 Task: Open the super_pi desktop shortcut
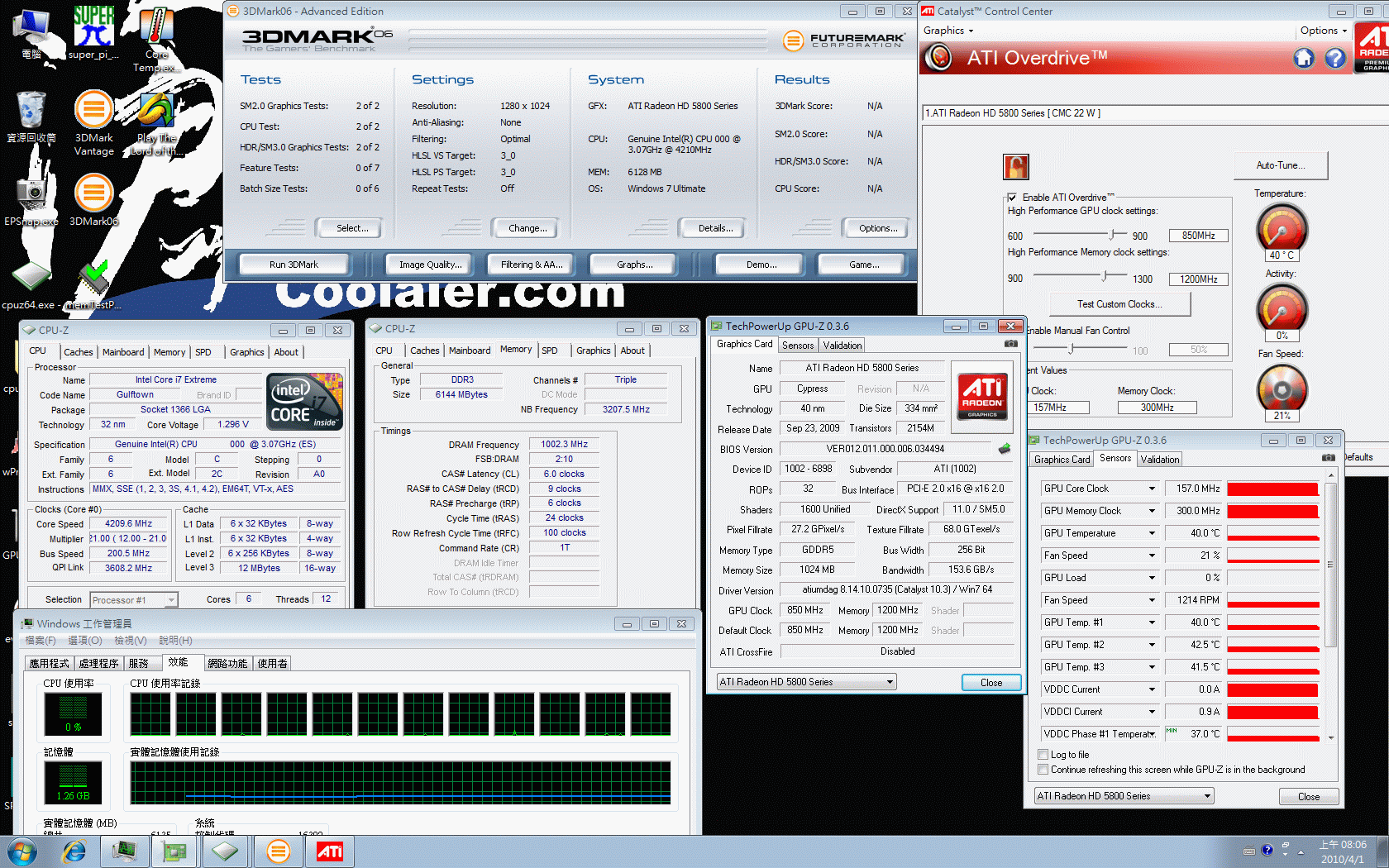click(93, 33)
